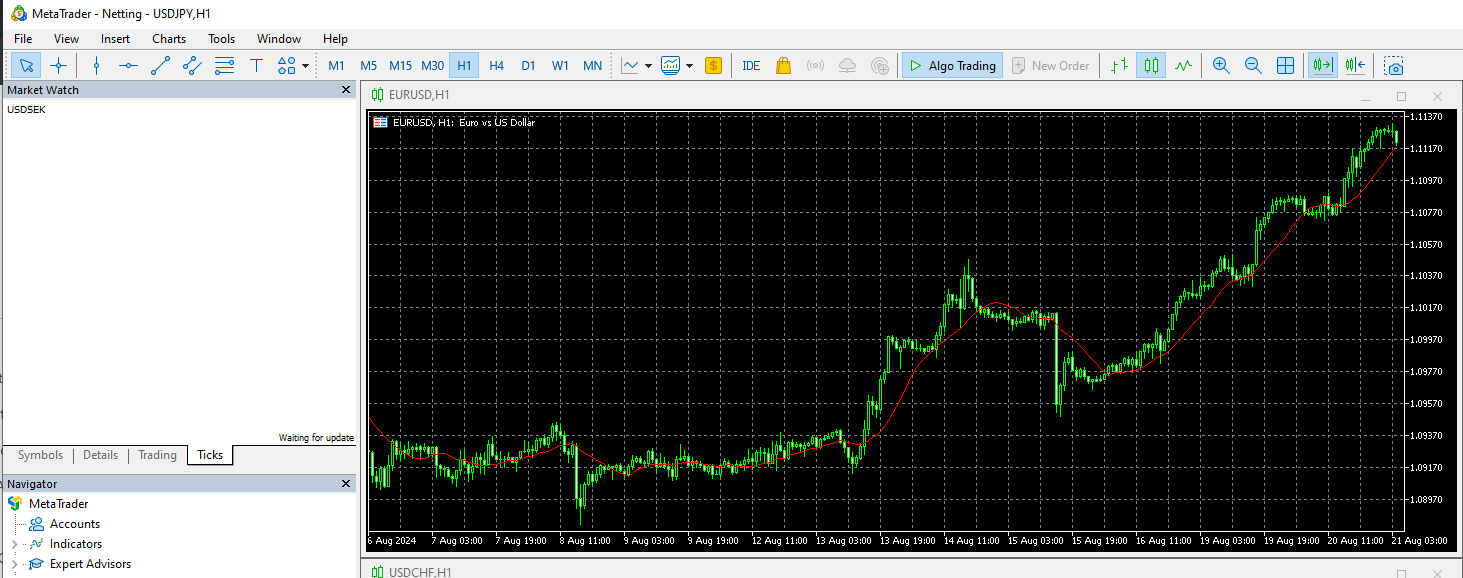Viewport: 1463px width, 578px height.
Task: Open the Market via the bag icon
Action: pos(783,65)
